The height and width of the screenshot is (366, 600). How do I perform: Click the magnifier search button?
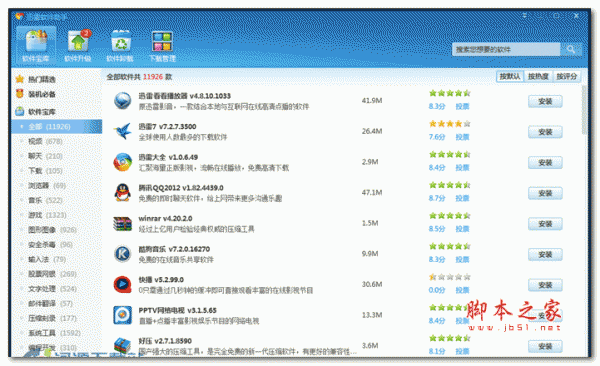point(571,49)
